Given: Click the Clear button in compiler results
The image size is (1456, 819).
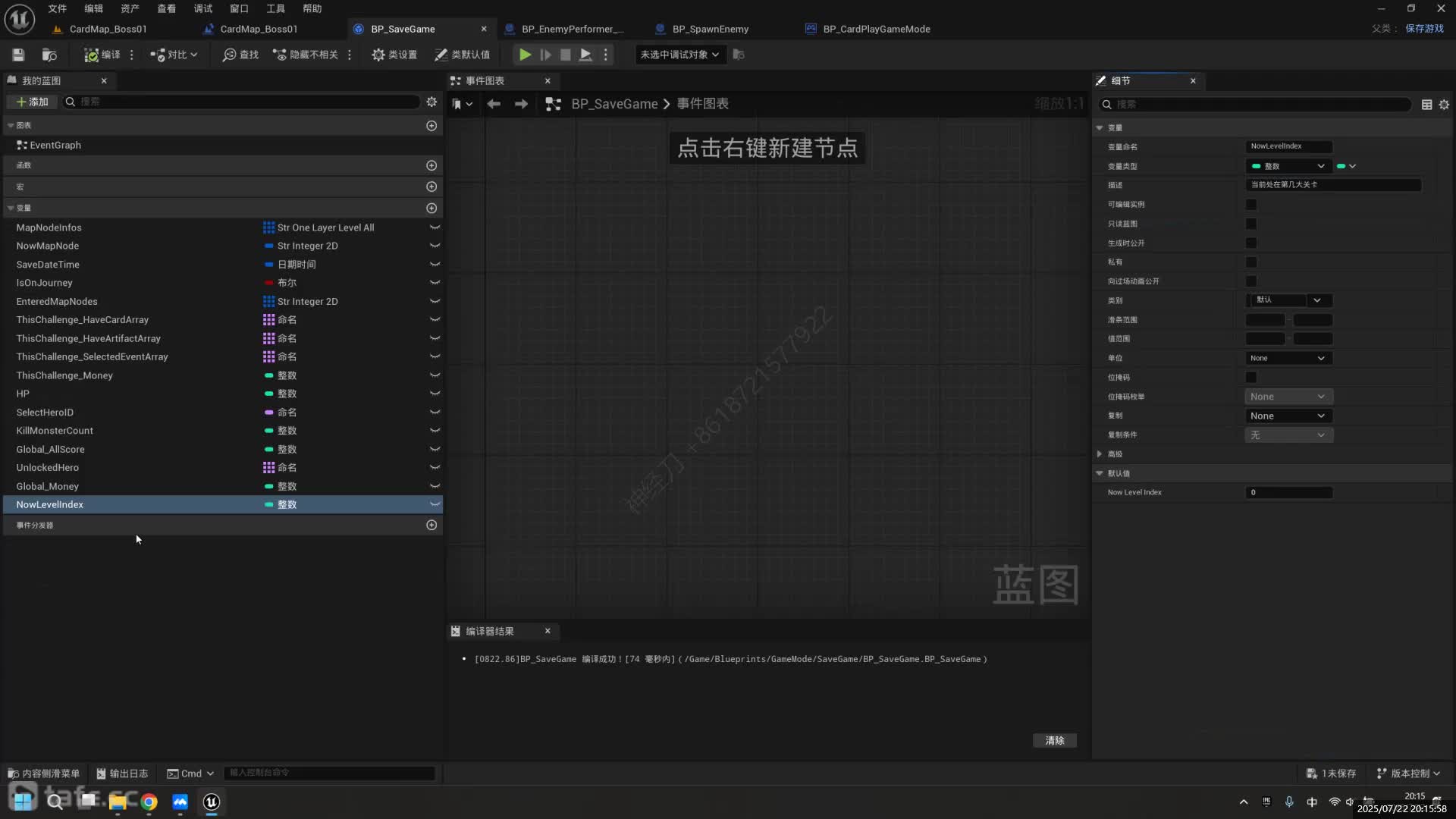Looking at the screenshot, I should (1054, 740).
